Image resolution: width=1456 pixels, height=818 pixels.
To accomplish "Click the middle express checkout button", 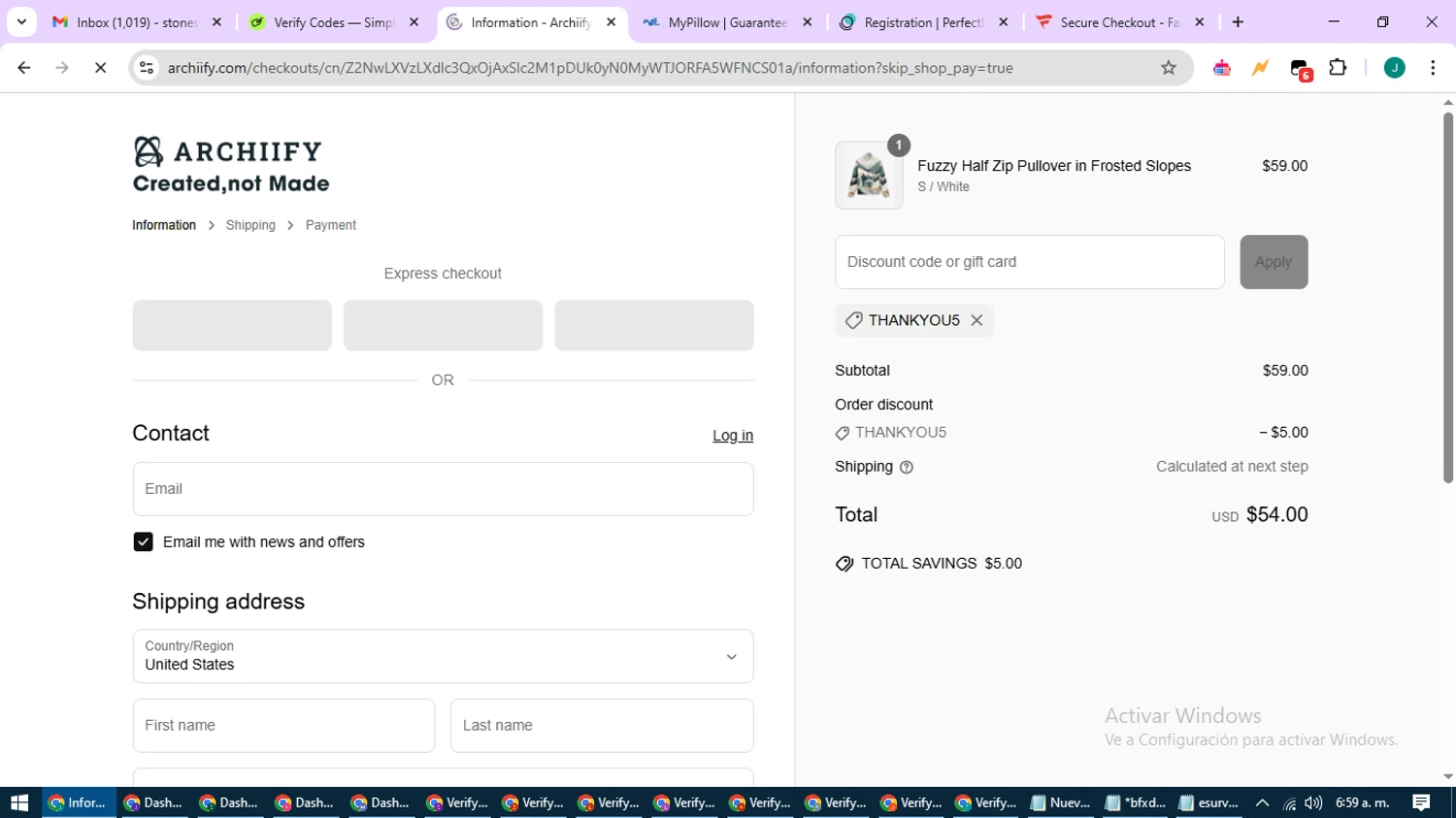I will (x=443, y=325).
